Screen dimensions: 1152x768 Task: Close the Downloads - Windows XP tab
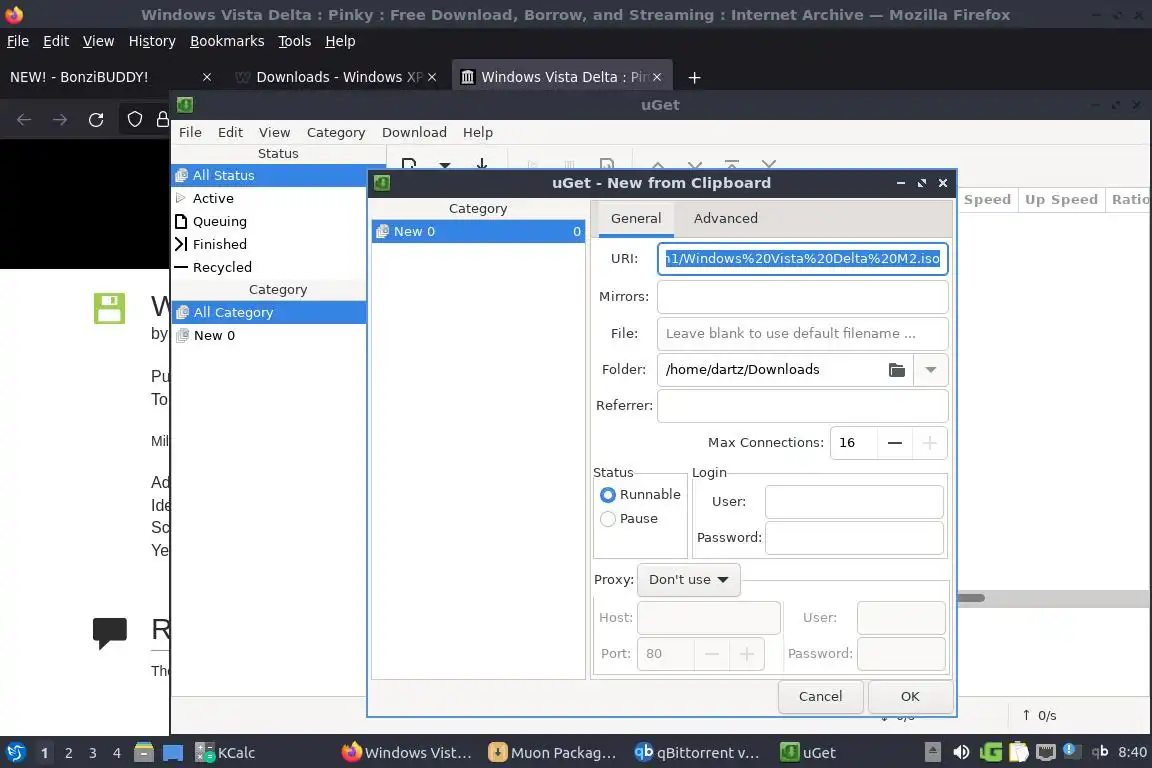432,77
